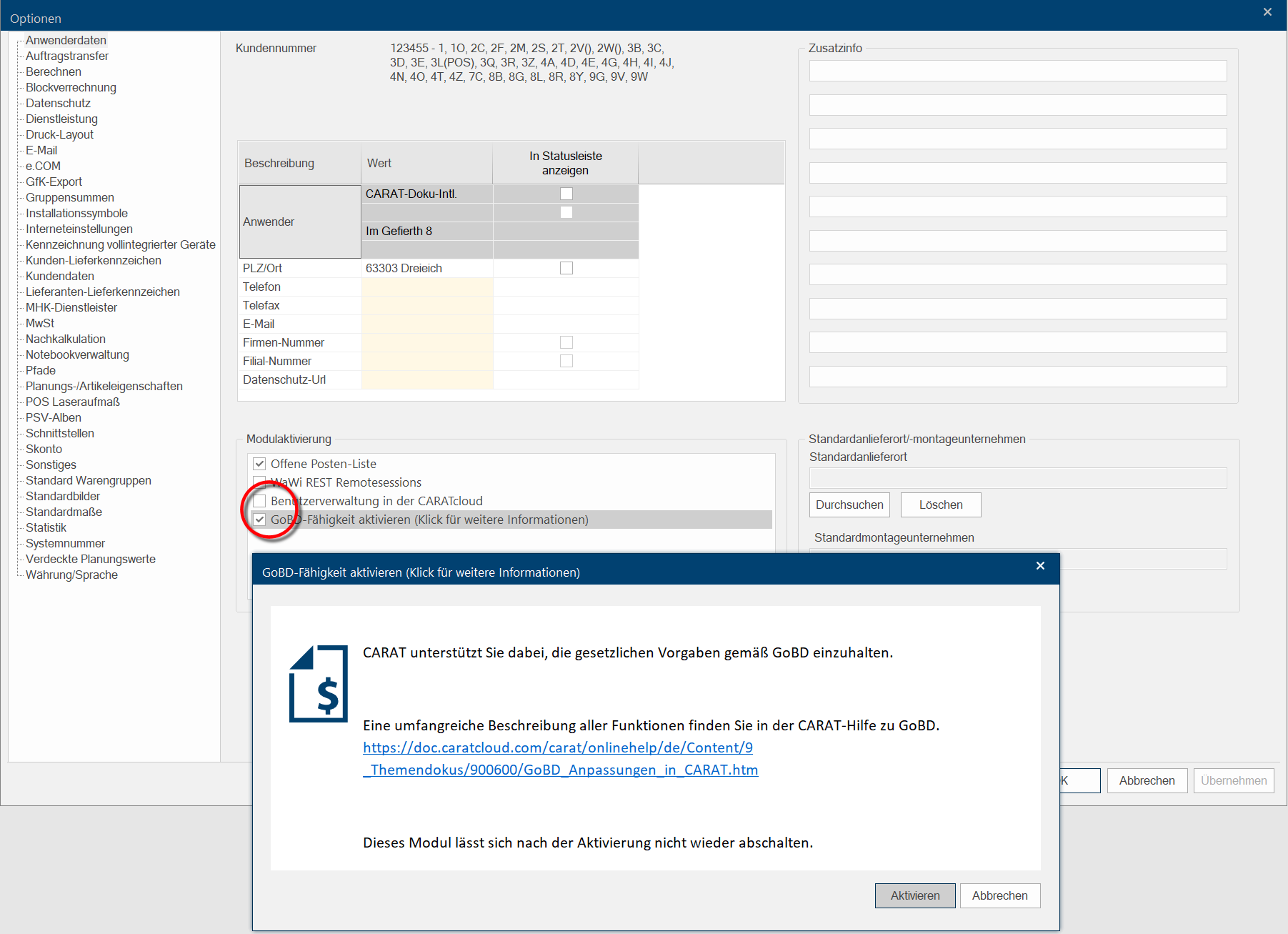
Task: Click the first Zusatzinfo input field
Action: tap(1018, 71)
